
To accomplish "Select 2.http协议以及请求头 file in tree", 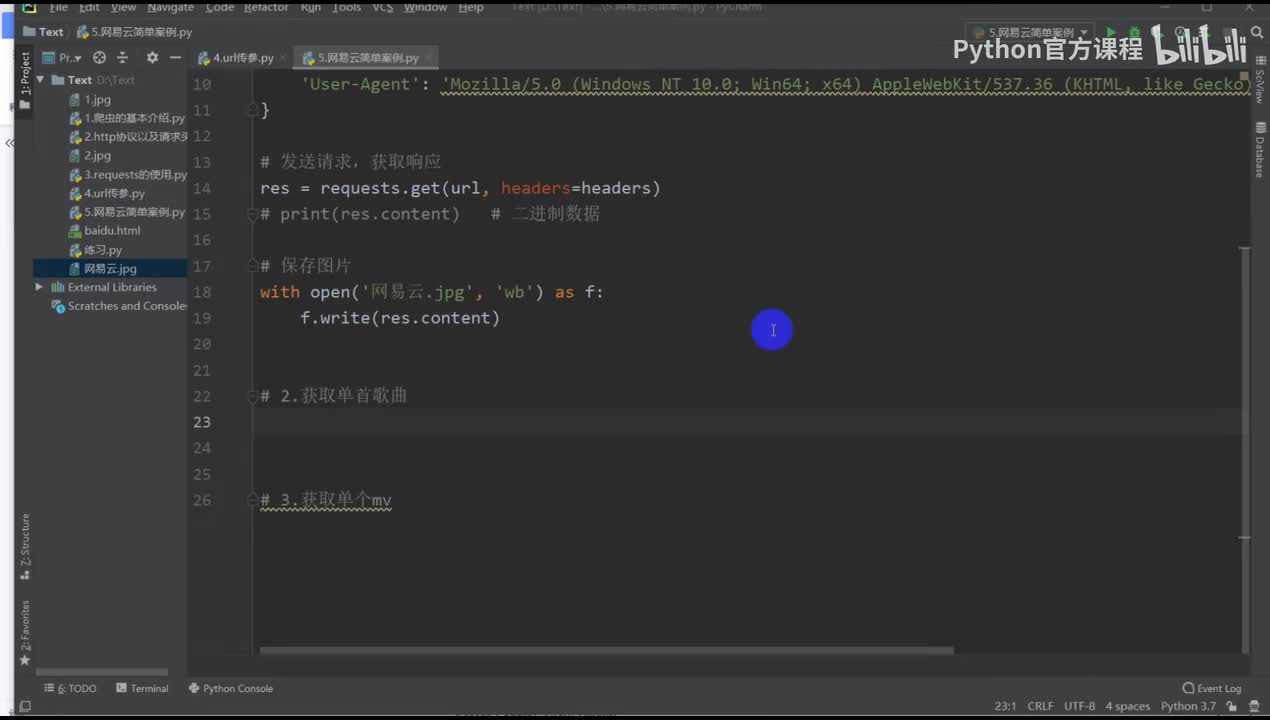I will (x=127, y=137).
